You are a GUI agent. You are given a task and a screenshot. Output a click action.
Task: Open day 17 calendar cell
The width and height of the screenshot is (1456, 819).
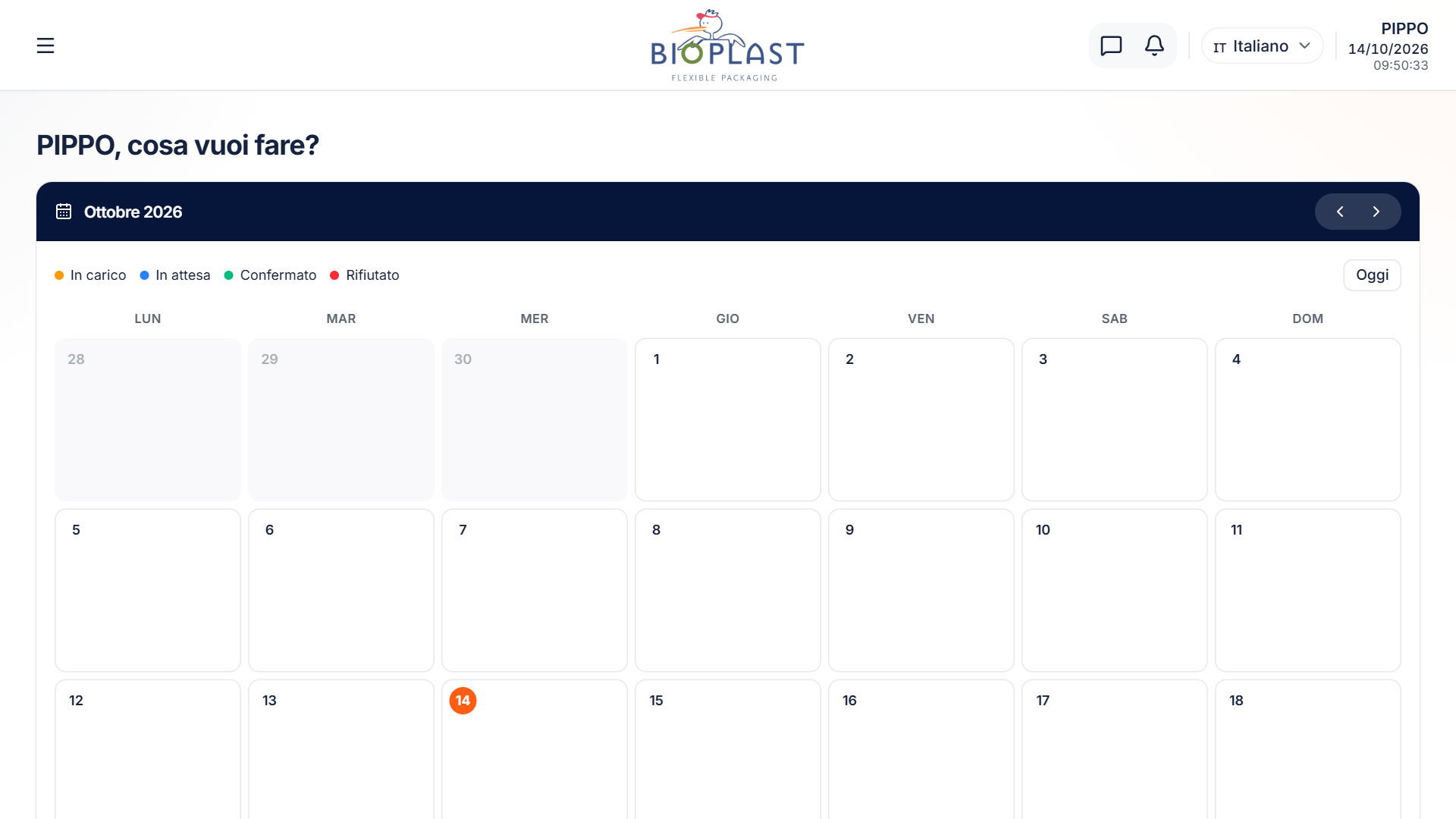tap(1115, 749)
